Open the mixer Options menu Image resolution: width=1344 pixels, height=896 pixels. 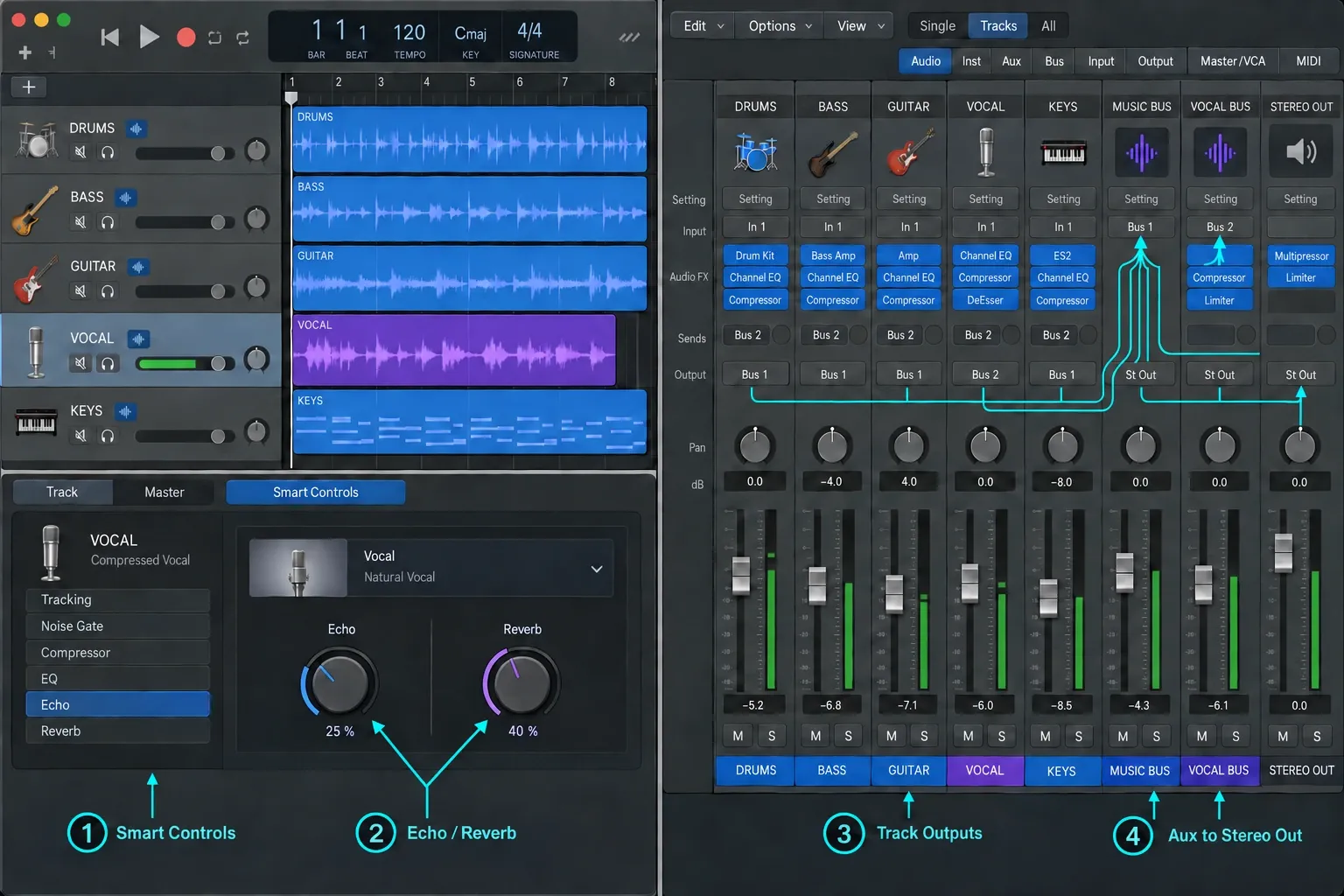point(780,26)
